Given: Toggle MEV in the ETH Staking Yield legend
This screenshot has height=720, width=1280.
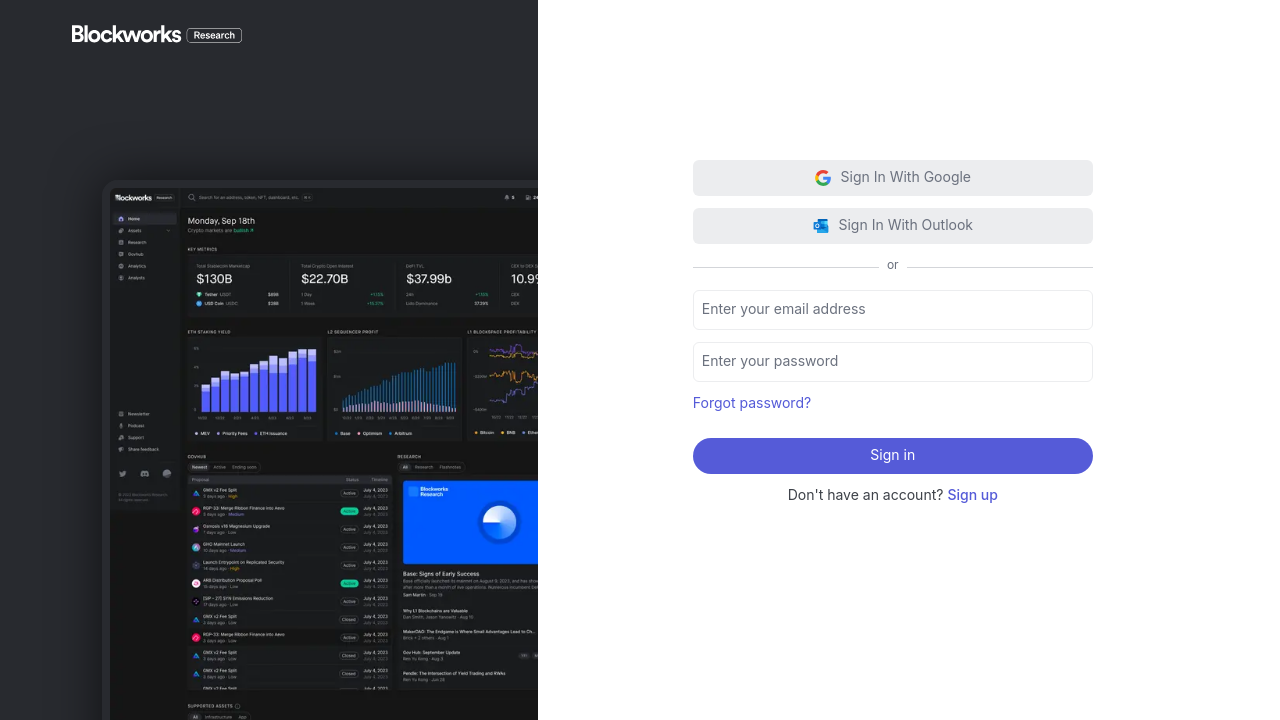Looking at the screenshot, I should pyautogui.click(x=205, y=433).
